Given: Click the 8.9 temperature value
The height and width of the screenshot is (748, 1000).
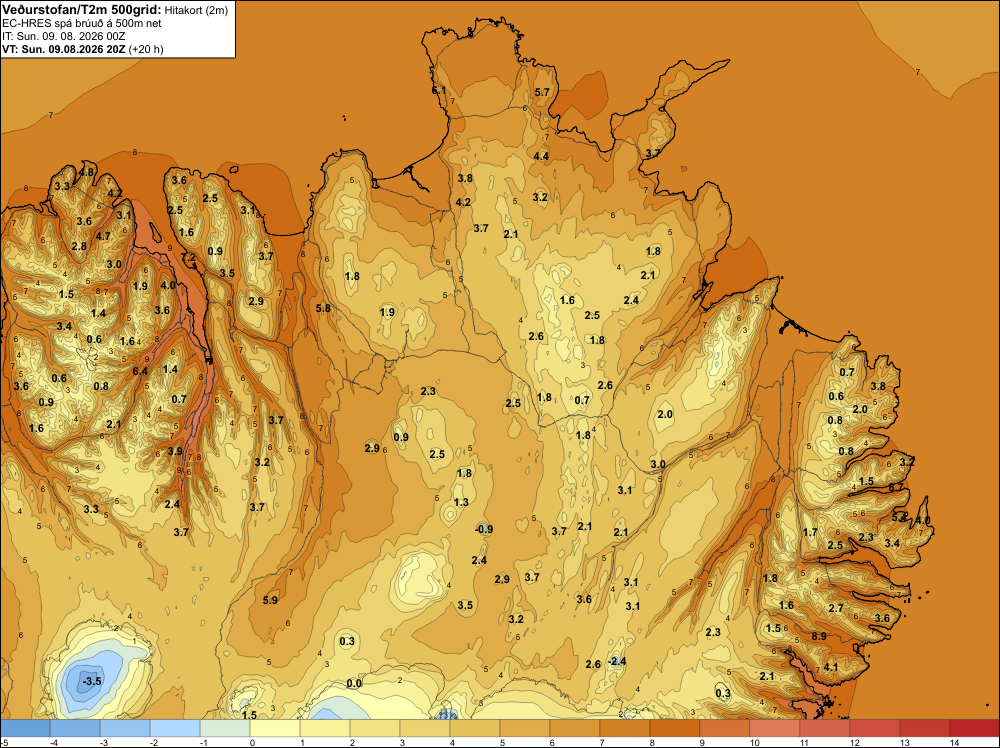Looking at the screenshot, I should coord(819,636).
